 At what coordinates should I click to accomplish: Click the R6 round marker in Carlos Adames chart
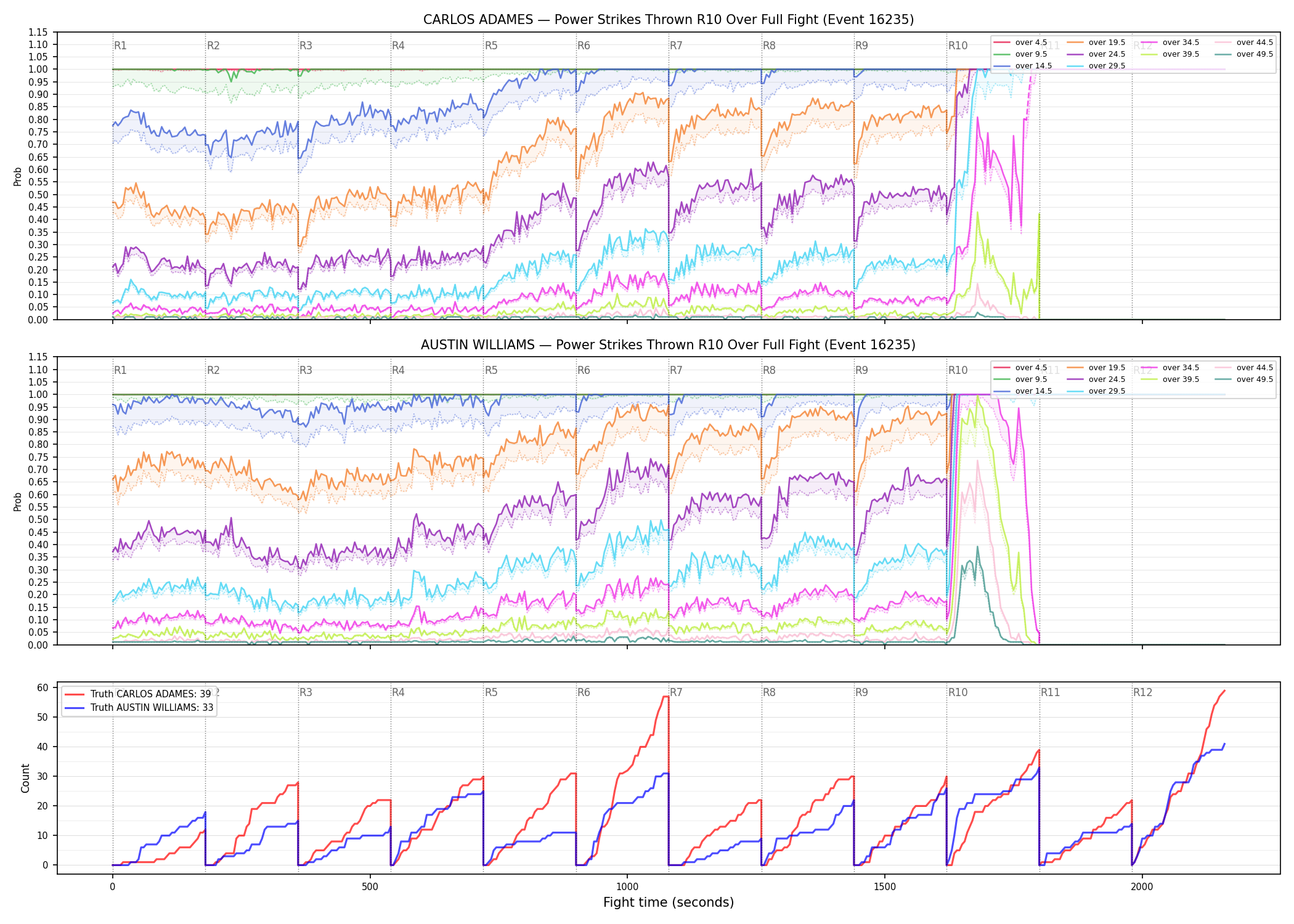tap(584, 46)
